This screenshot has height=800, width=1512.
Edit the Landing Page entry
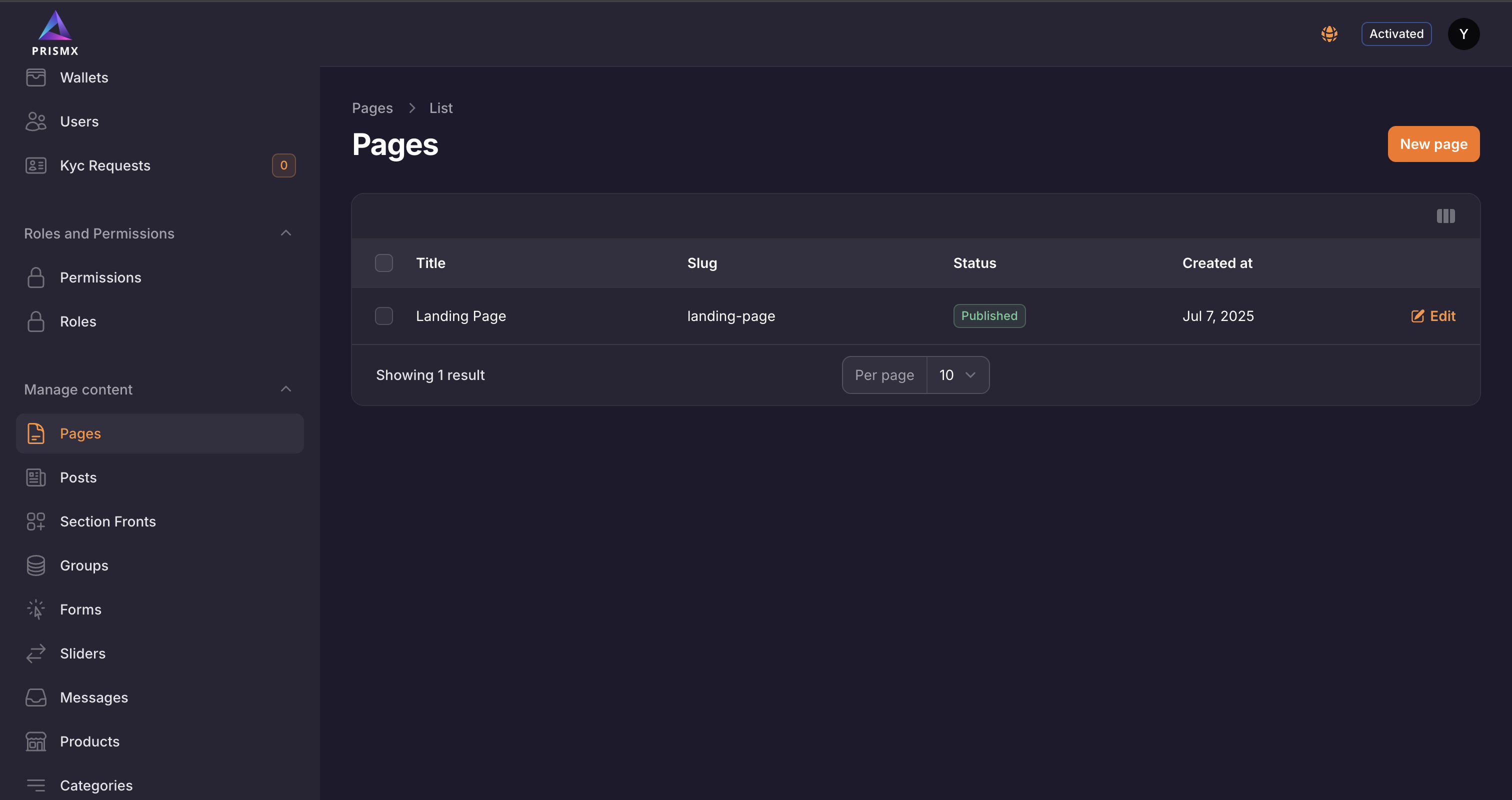point(1433,316)
